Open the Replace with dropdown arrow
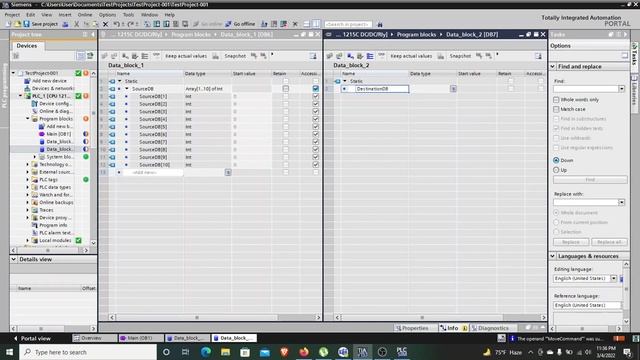 click(x=621, y=202)
